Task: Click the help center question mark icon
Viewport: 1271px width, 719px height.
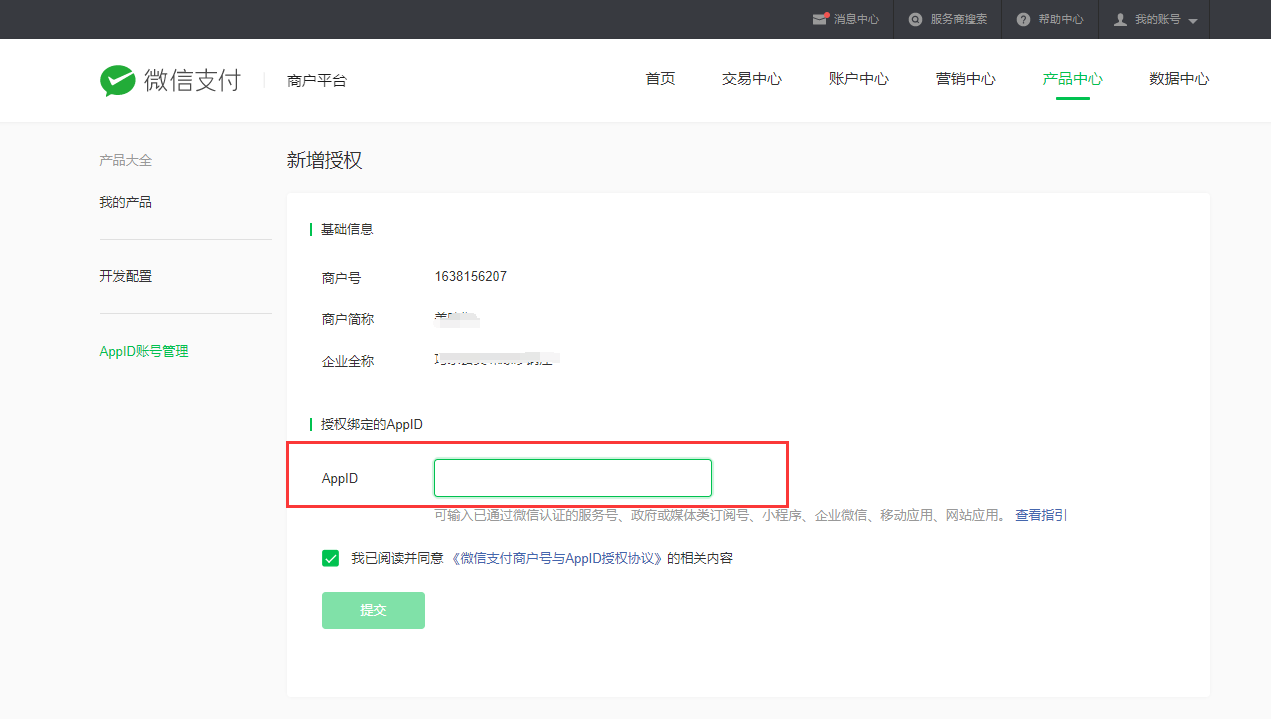Action: click(1023, 19)
